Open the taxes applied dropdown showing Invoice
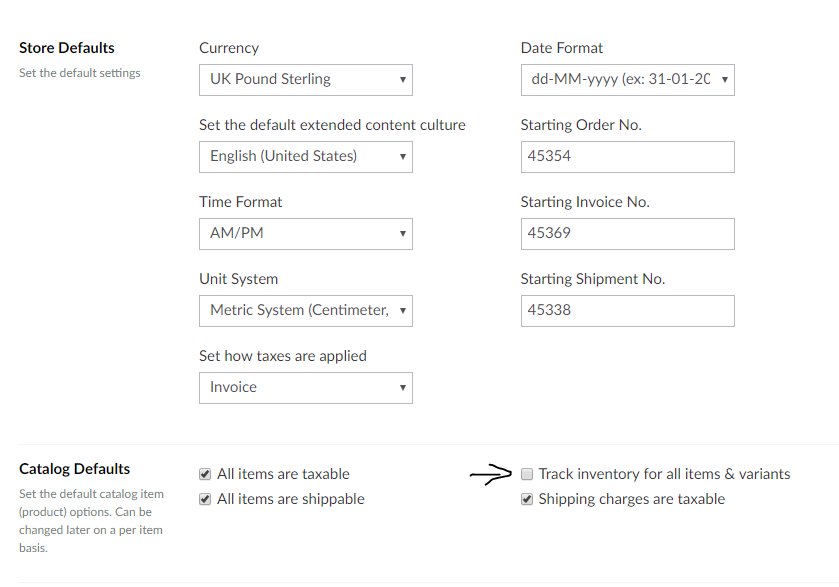The width and height of the screenshot is (839, 587). 306,388
